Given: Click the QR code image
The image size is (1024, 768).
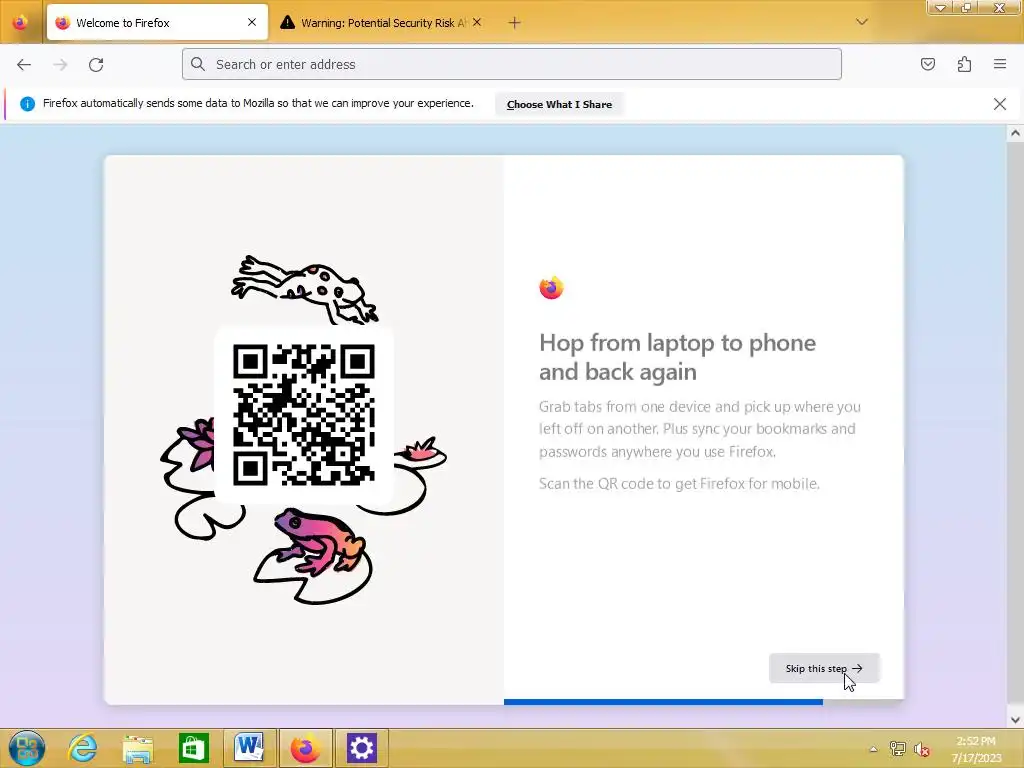Looking at the screenshot, I should click(x=304, y=415).
